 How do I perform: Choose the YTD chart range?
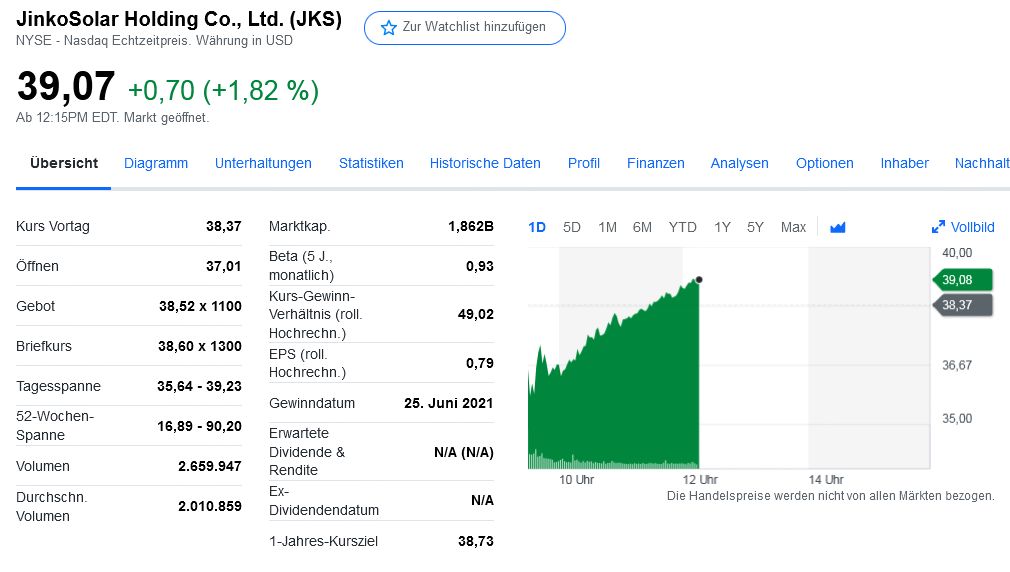682,227
